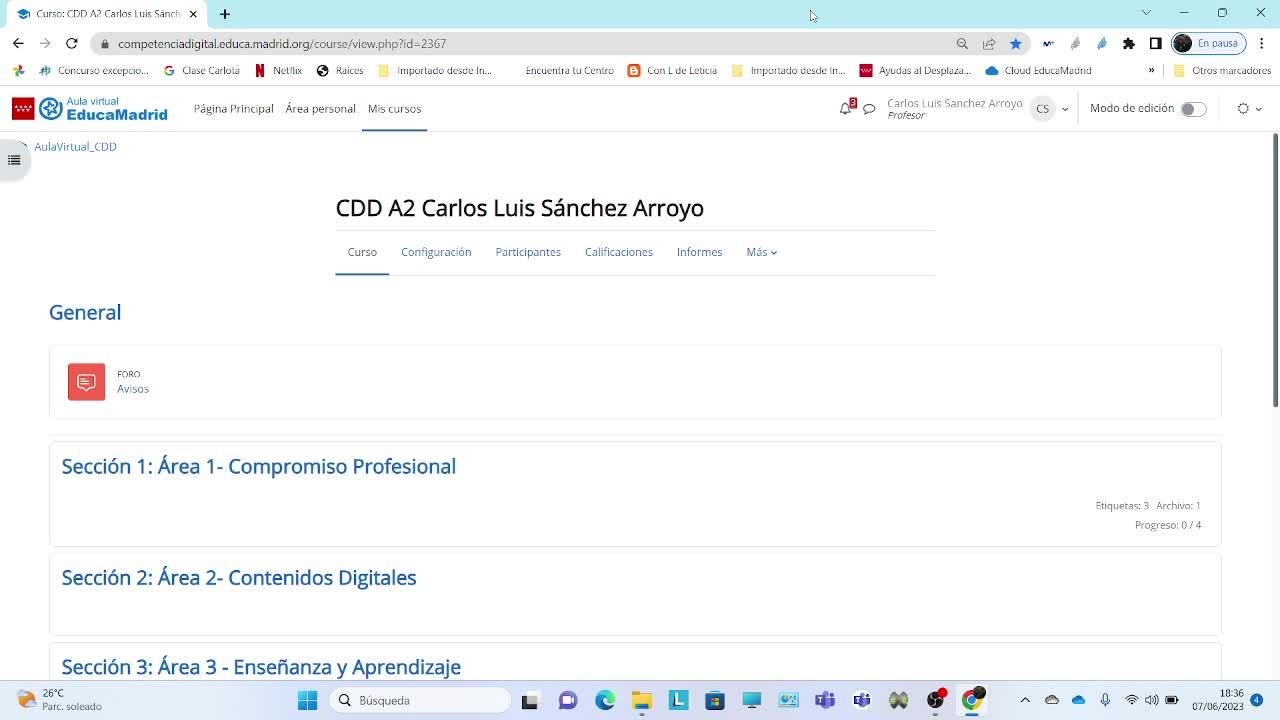Open the Otros marcadores bookmarks folder
Image resolution: width=1280 pixels, height=720 pixels.
pyautogui.click(x=1222, y=71)
